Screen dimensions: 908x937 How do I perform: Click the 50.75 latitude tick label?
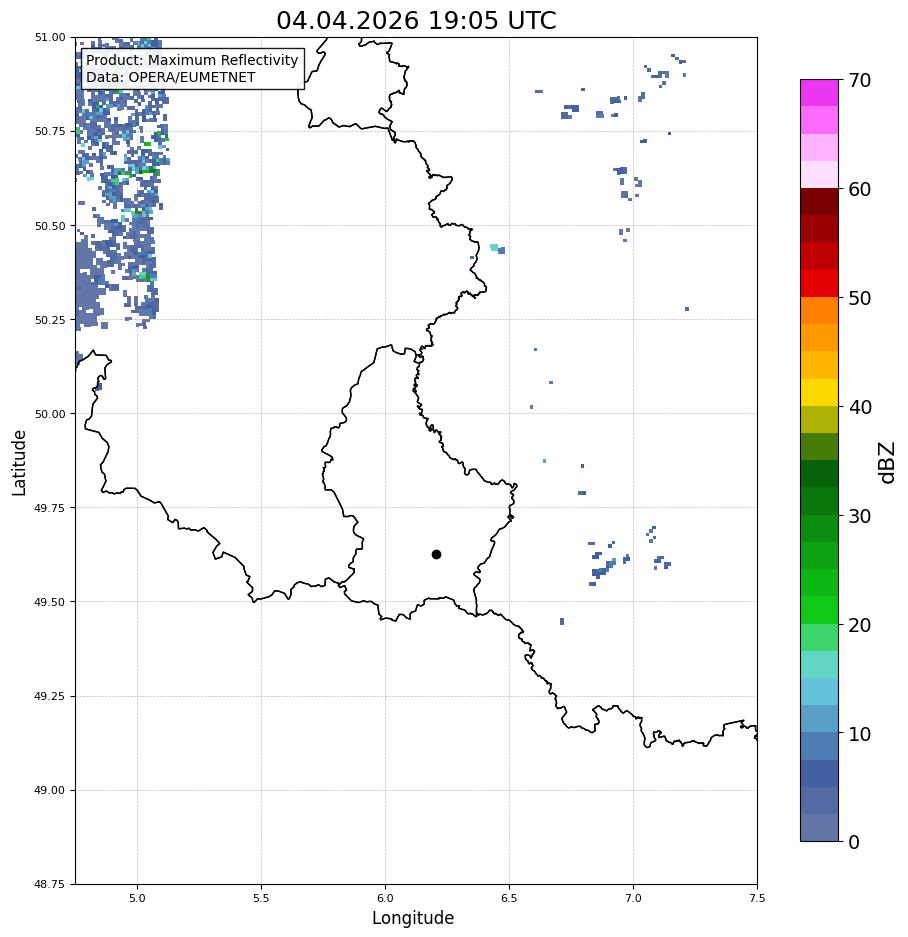click(50, 131)
